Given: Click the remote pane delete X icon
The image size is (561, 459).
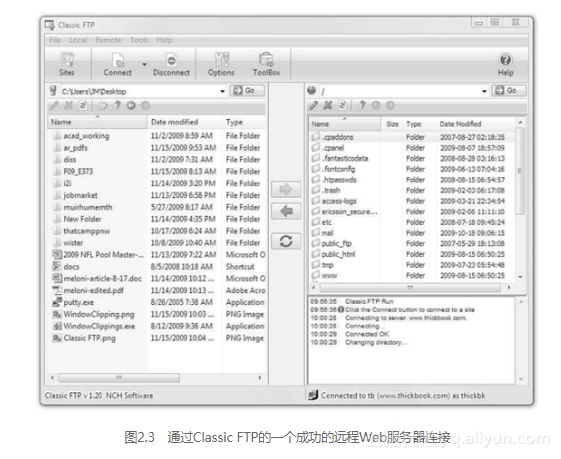Looking at the screenshot, I should tap(328, 105).
